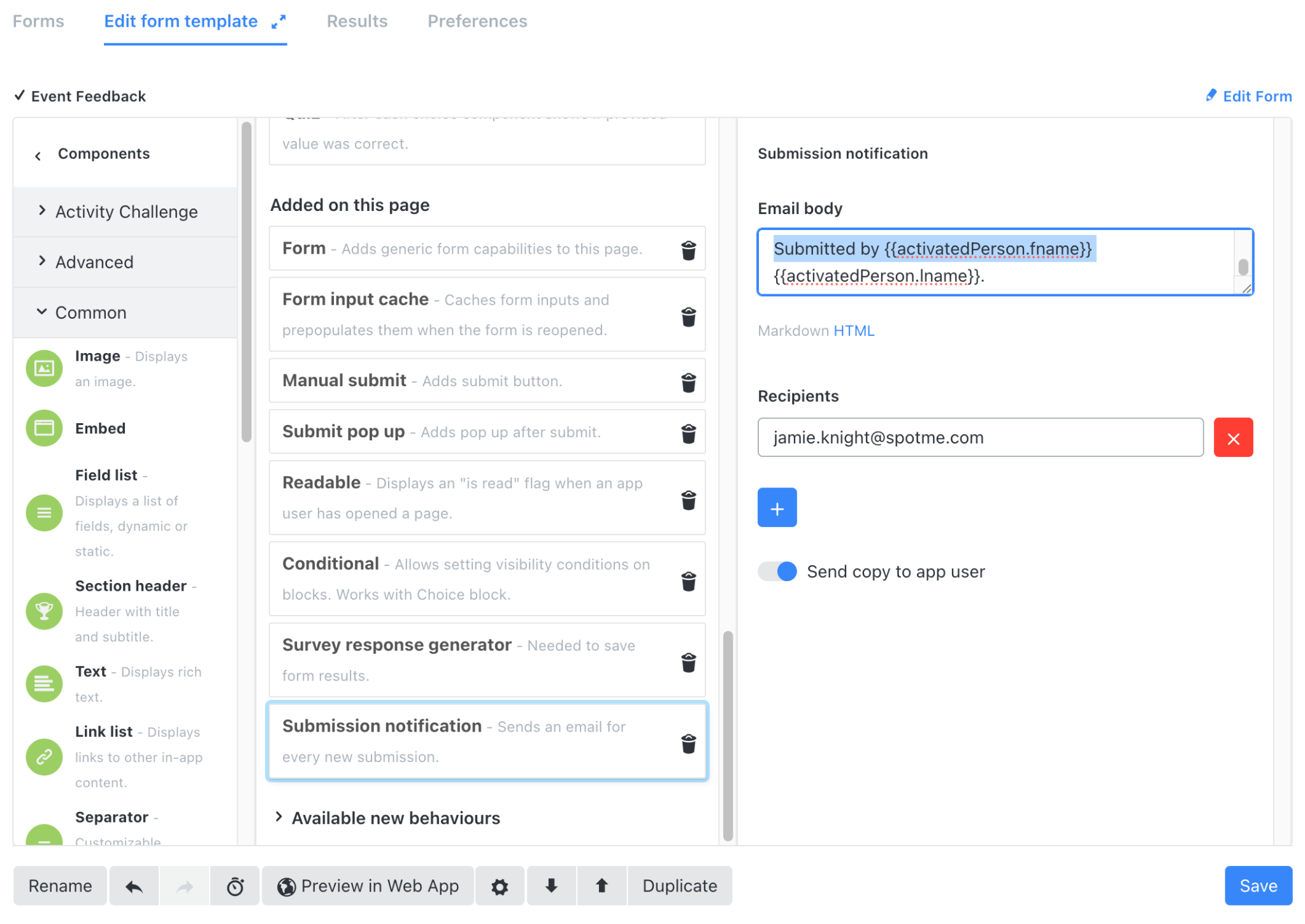Viewport: 1305px width, 924px height.
Task: Select the Readable behaviour row
Action: click(487, 498)
